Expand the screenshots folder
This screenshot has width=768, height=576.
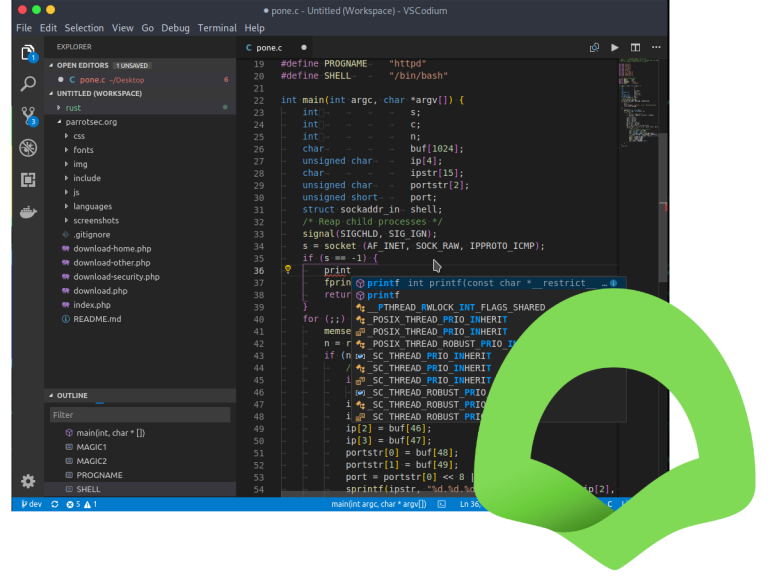(x=67, y=220)
